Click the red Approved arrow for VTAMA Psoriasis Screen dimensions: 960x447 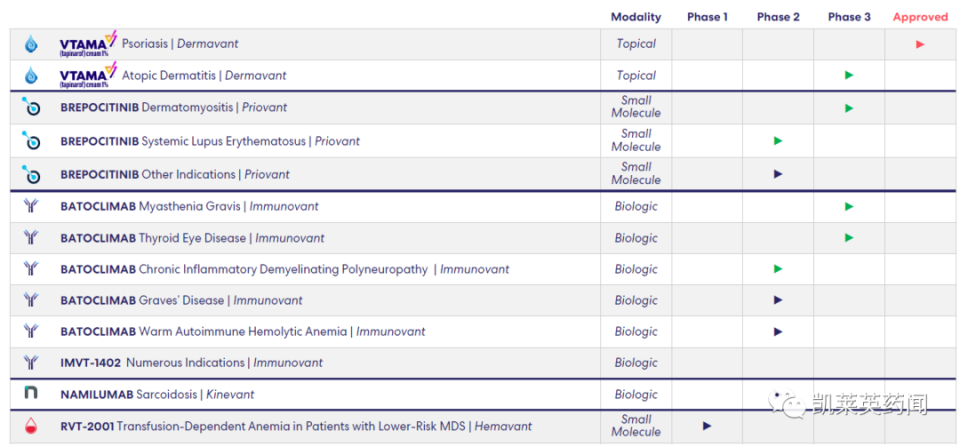(x=920, y=44)
